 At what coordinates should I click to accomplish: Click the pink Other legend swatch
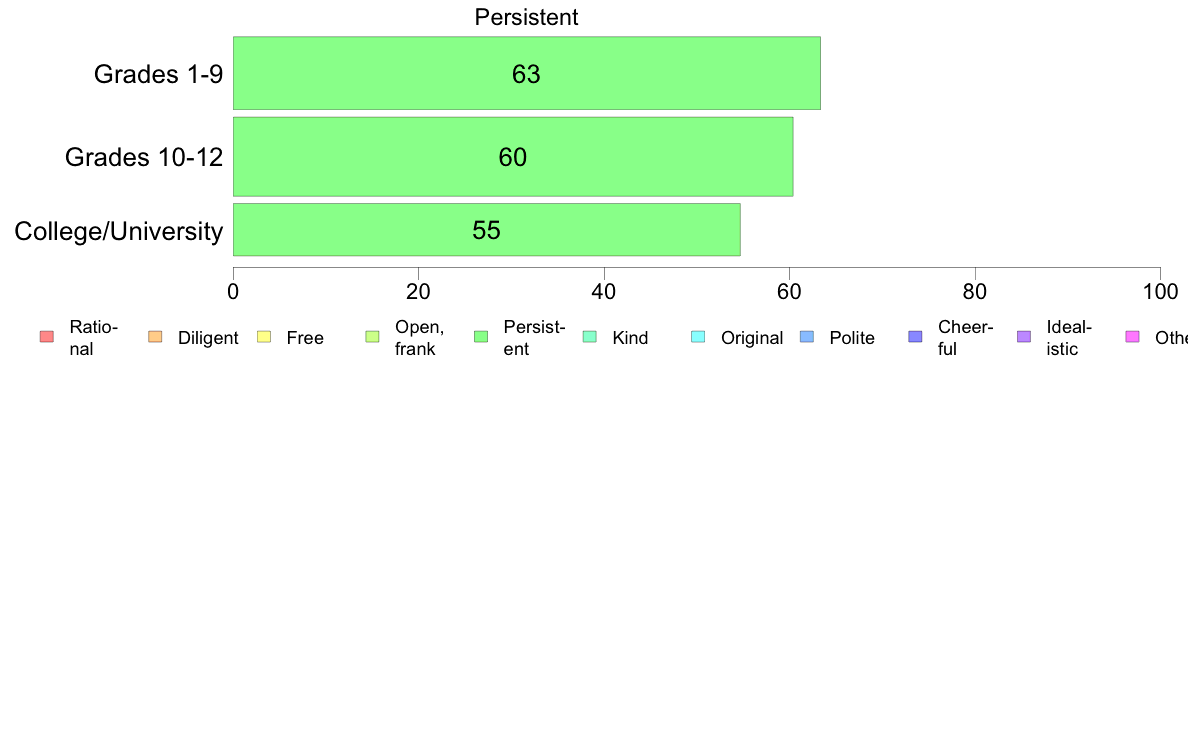click(x=1133, y=337)
